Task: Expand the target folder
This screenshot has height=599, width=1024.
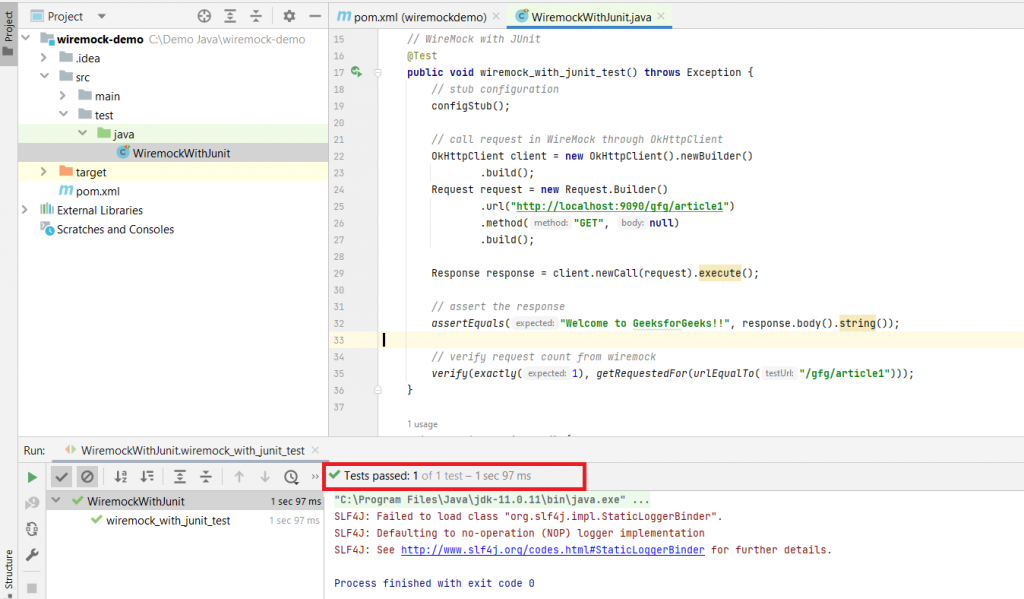Action: (x=43, y=172)
